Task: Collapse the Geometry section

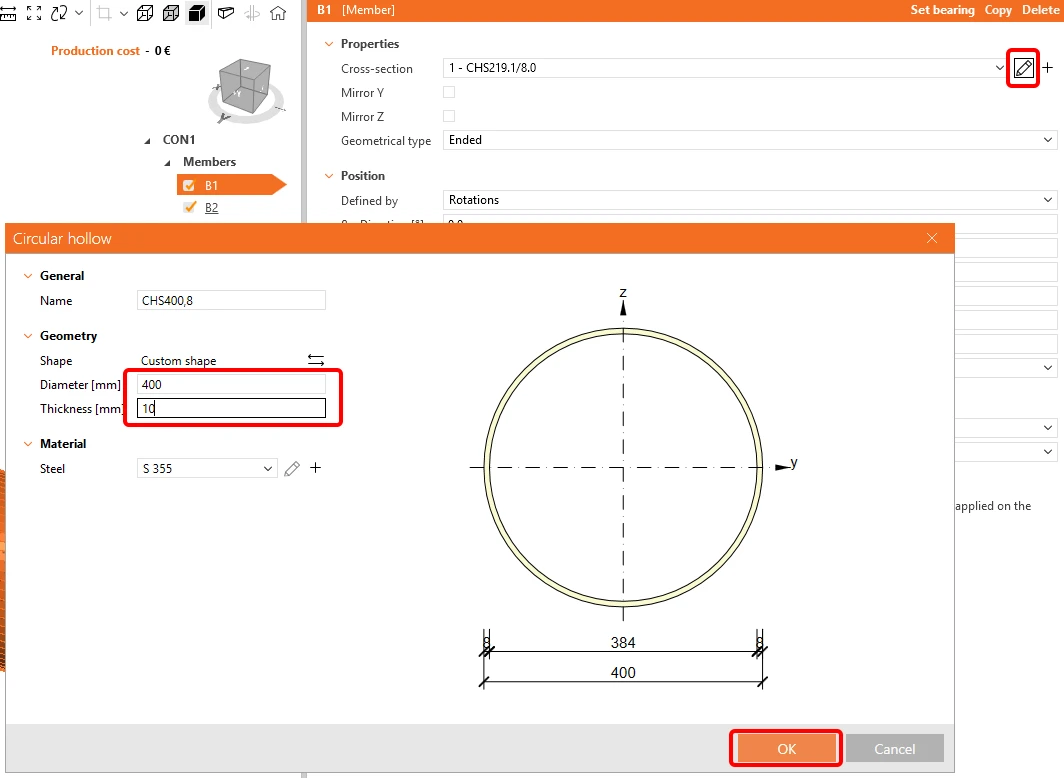Action: [x=28, y=336]
